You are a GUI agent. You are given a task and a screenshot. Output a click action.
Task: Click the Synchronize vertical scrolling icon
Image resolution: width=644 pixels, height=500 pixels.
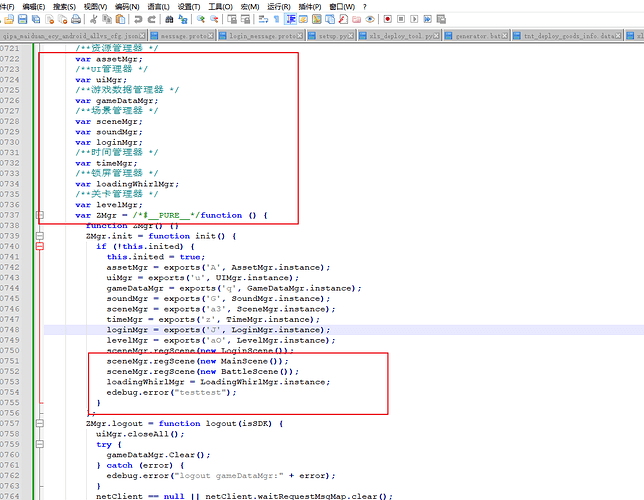[x=232, y=19]
